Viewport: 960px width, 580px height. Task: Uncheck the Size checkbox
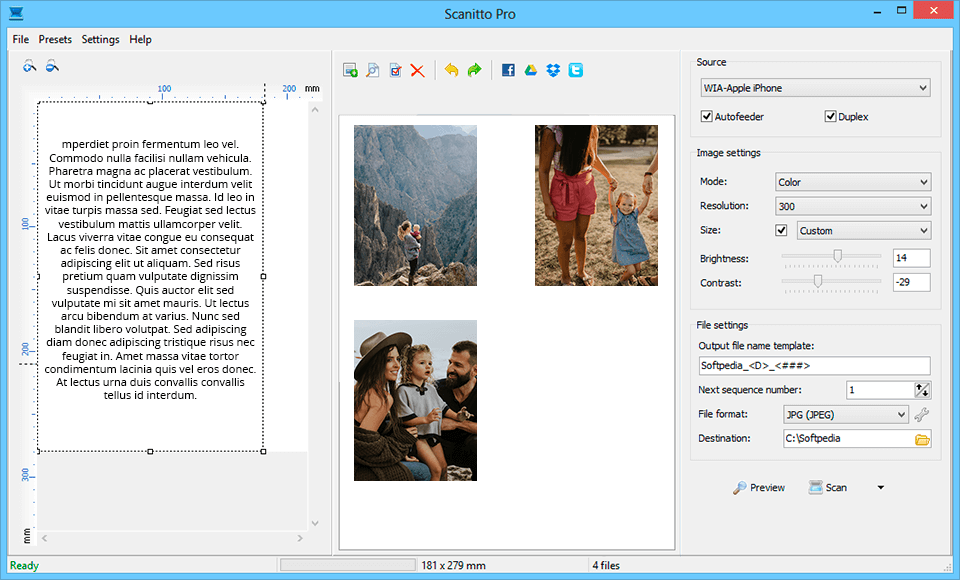[781, 230]
